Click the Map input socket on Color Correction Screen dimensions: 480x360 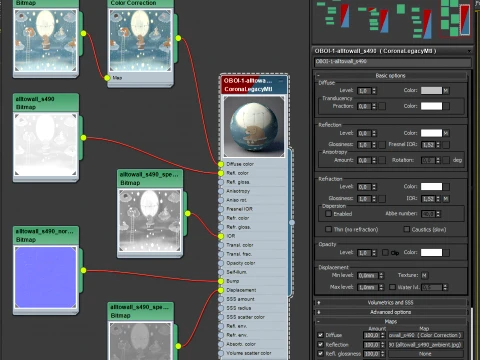(x=107, y=78)
